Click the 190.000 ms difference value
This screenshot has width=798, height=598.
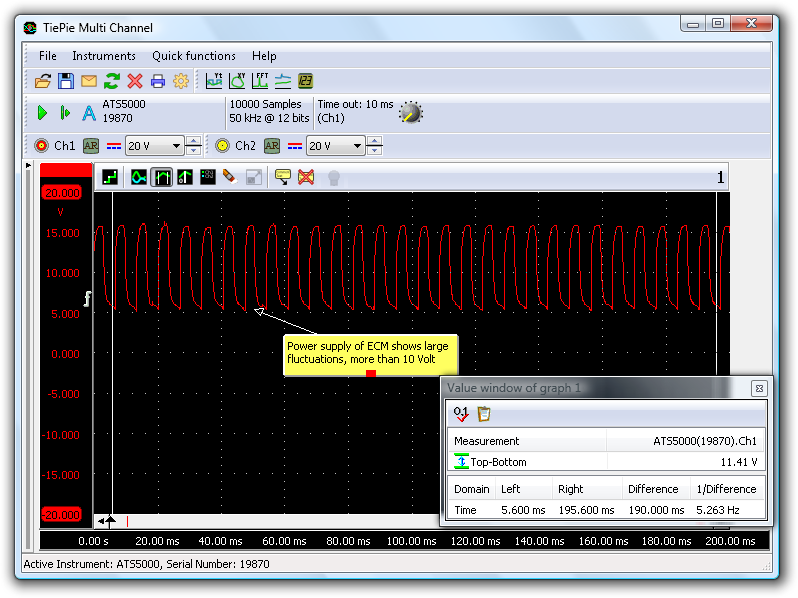656,510
